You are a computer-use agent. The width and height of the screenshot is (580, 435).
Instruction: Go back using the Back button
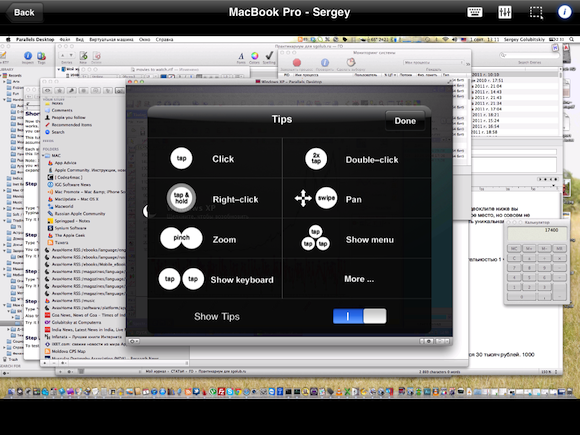pos(24,13)
